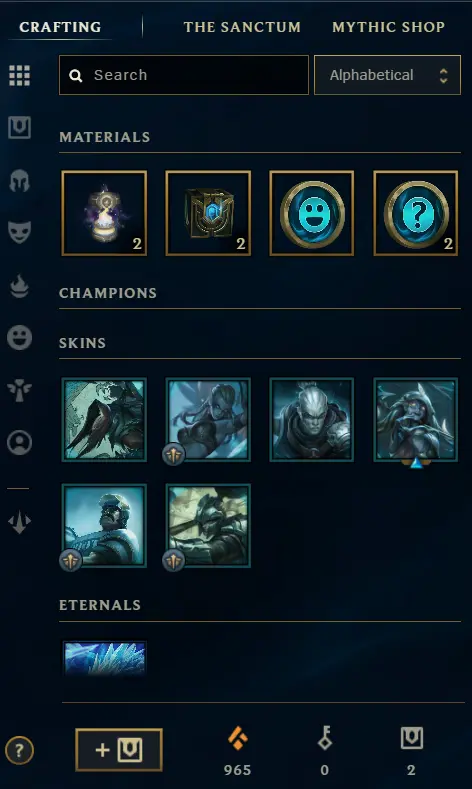This screenshot has height=789, width=472.
Task: Filter loot by emotes smiley icon
Action: pyautogui.click(x=20, y=338)
